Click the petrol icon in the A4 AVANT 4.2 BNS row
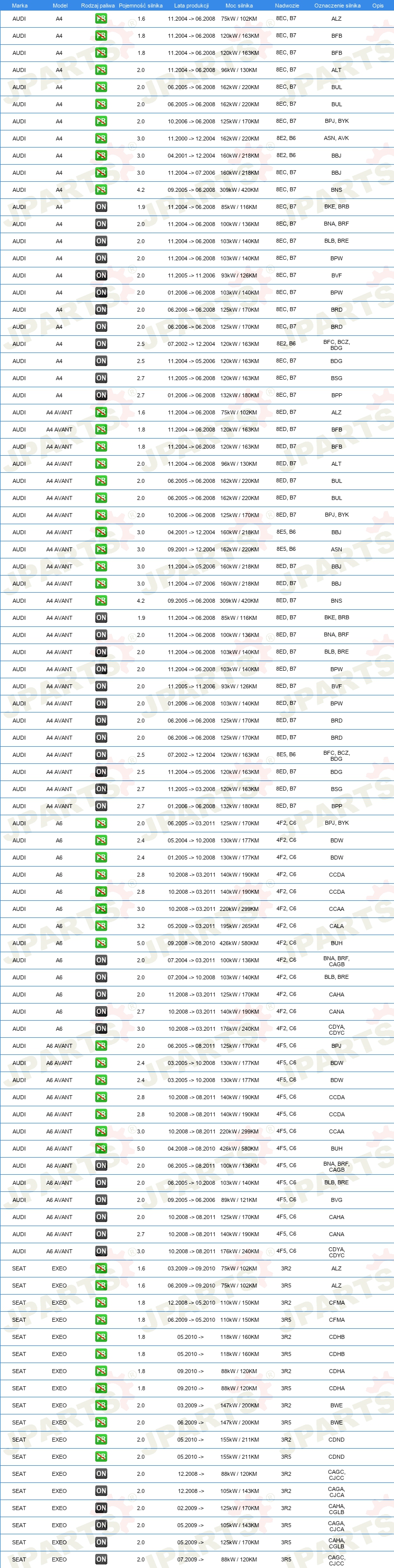Screen dimensions: 394x1568 tap(101, 601)
